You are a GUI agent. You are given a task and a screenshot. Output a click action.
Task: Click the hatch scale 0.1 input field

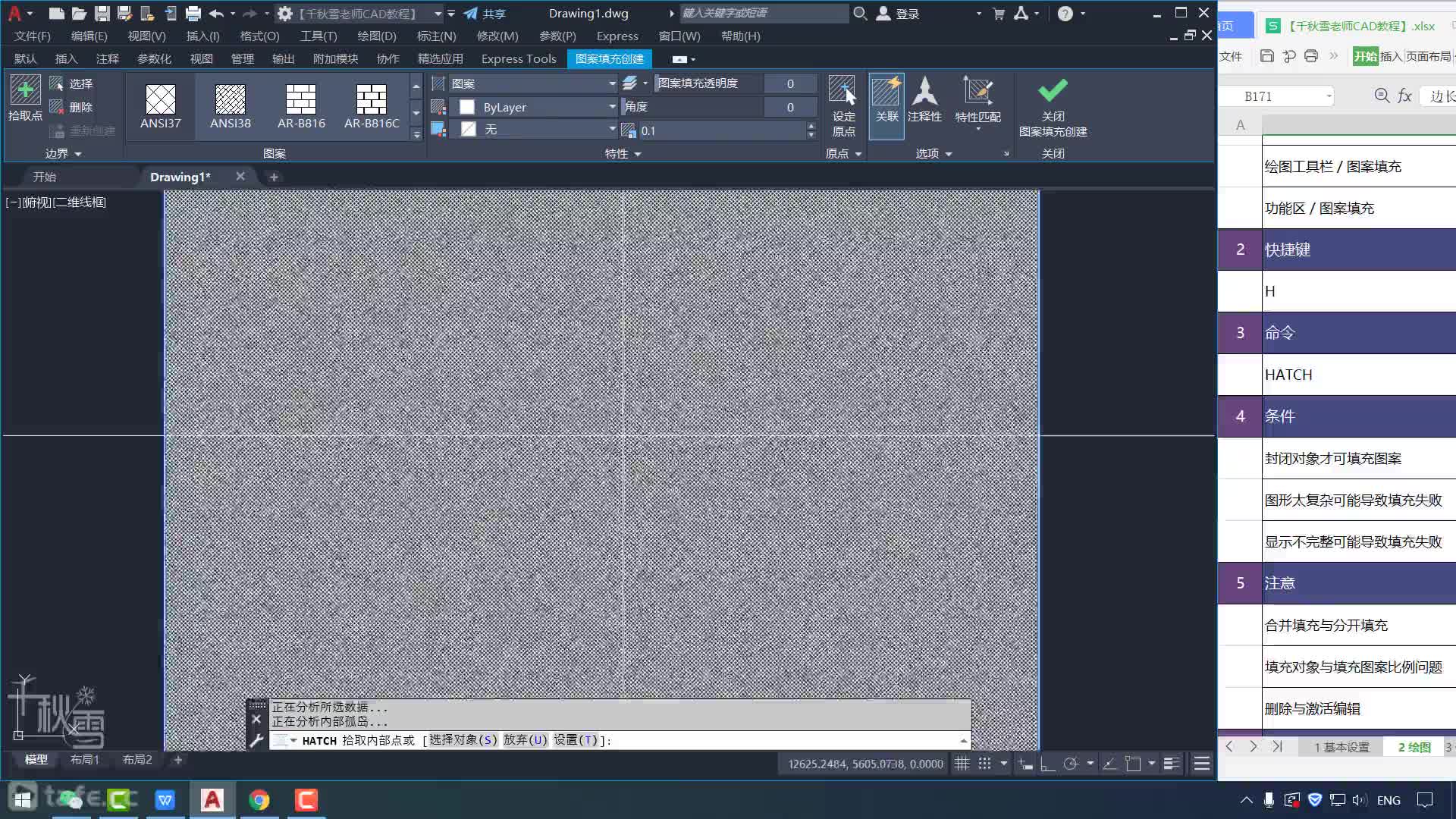[x=721, y=130]
